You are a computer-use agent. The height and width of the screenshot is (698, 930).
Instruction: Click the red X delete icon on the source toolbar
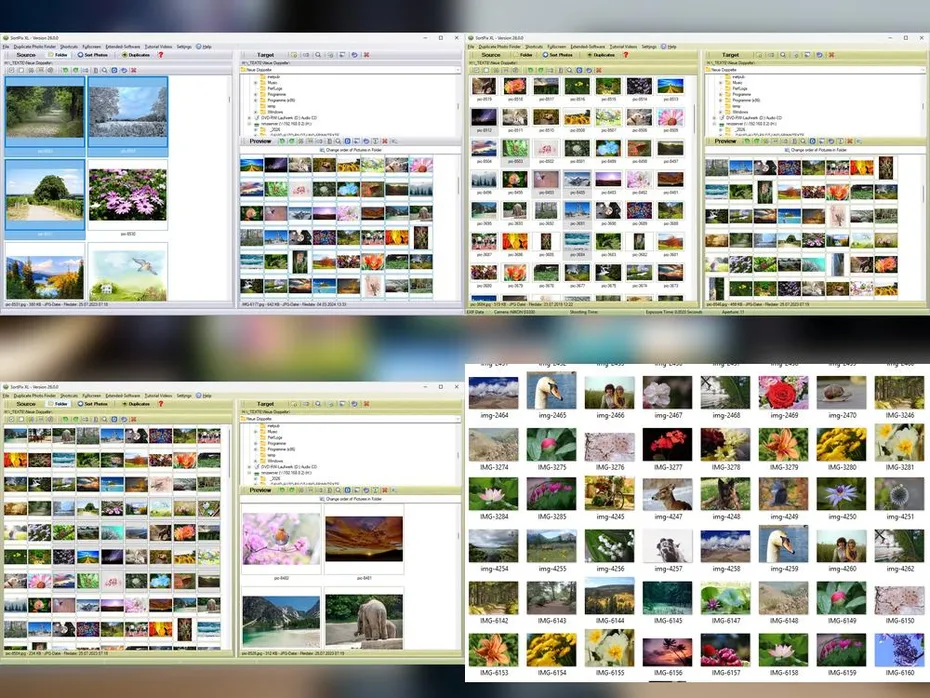point(134,71)
